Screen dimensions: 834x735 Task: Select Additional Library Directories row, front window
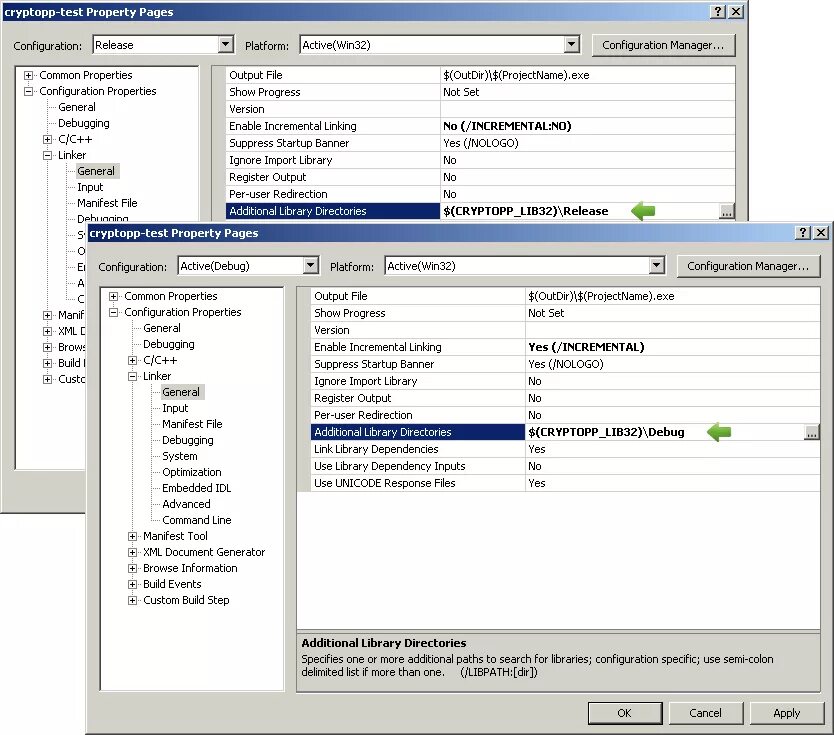[565, 432]
